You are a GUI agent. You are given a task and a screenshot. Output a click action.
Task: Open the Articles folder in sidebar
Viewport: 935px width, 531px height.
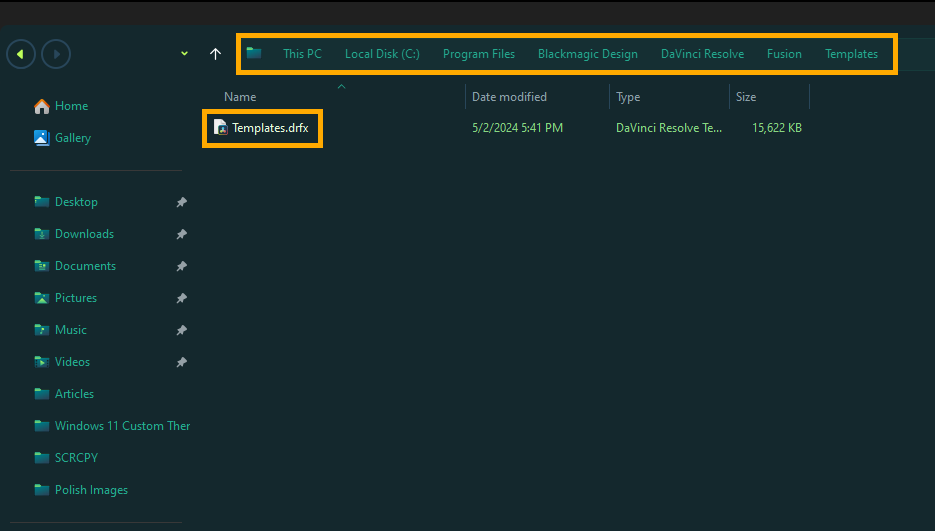click(74, 394)
